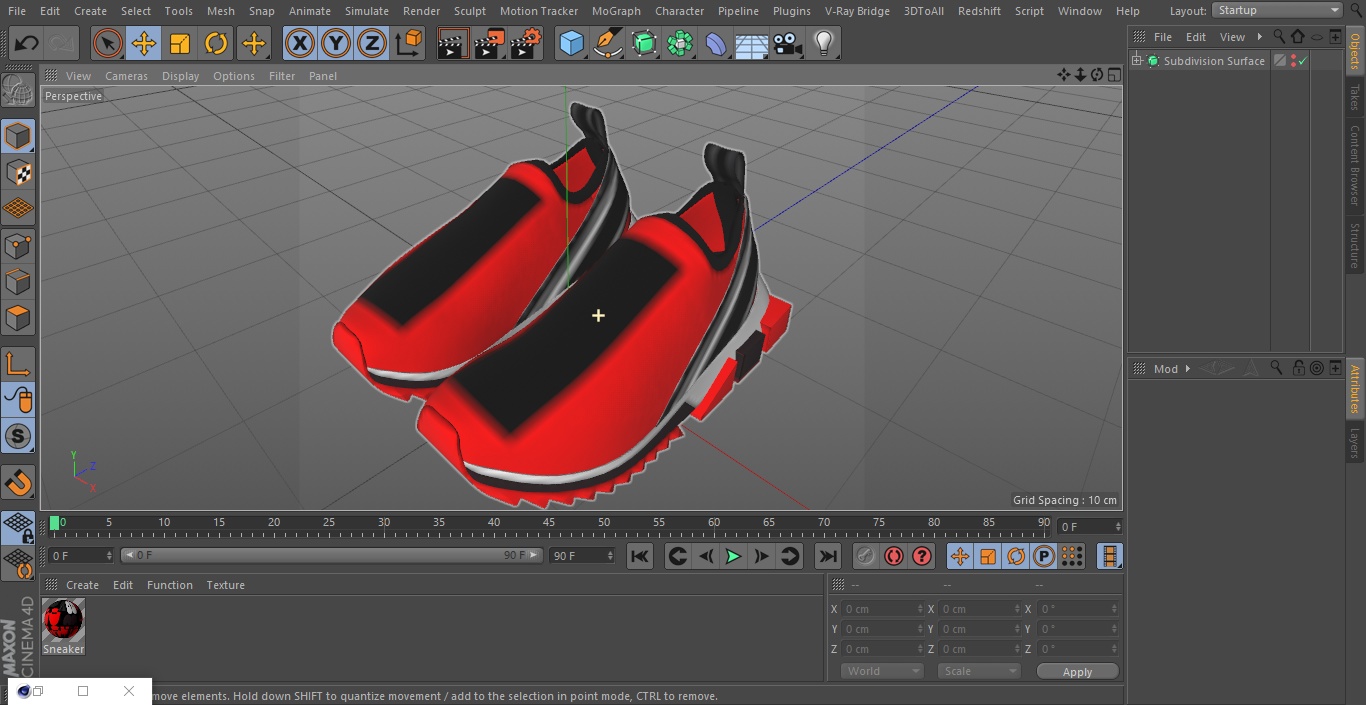The width and height of the screenshot is (1366, 705).
Task: Click Make Editable icon in left toolbar
Action: pyautogui.click(x=18, y=91)
